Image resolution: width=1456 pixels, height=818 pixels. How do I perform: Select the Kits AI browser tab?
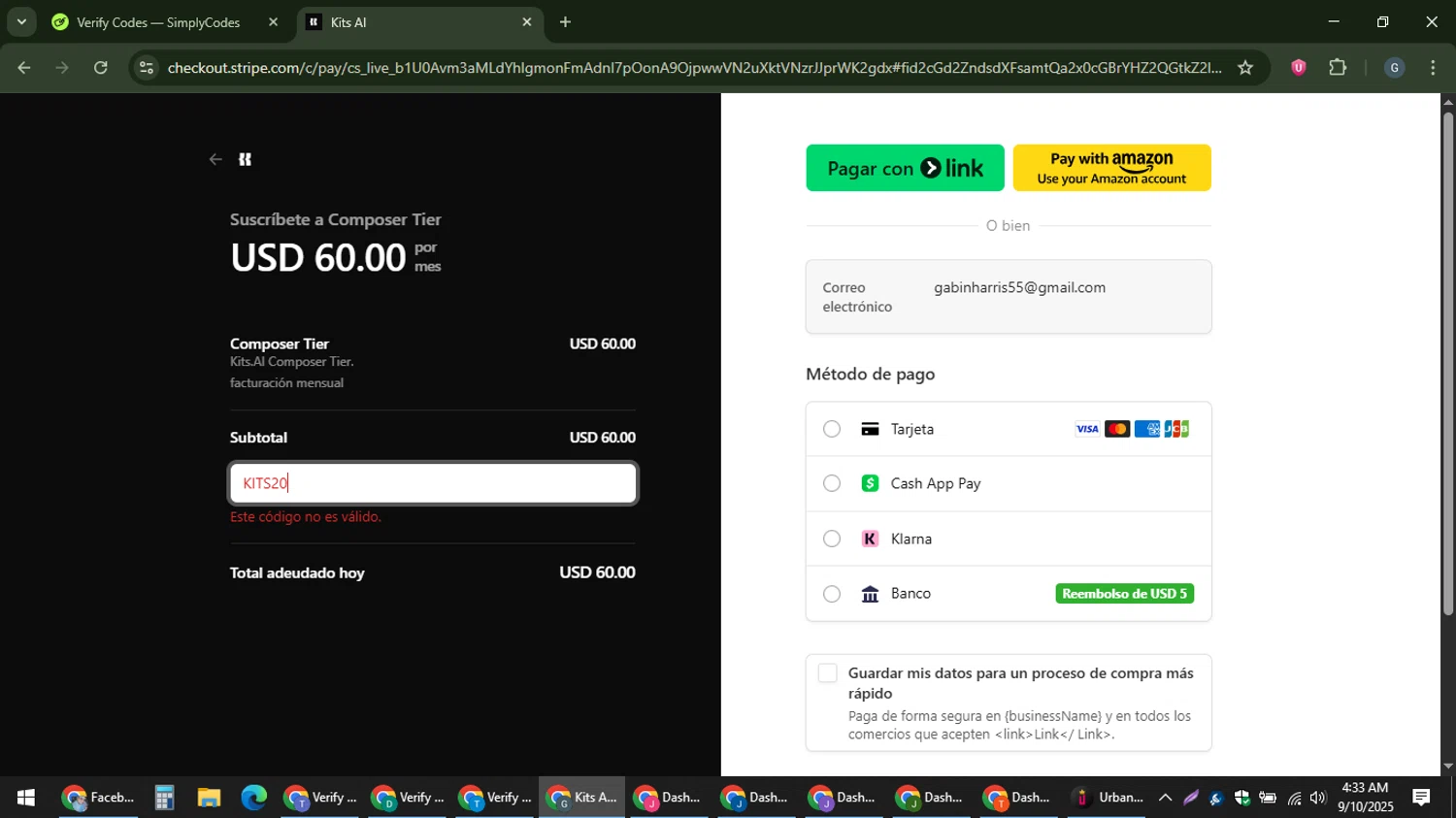point(419,21)
